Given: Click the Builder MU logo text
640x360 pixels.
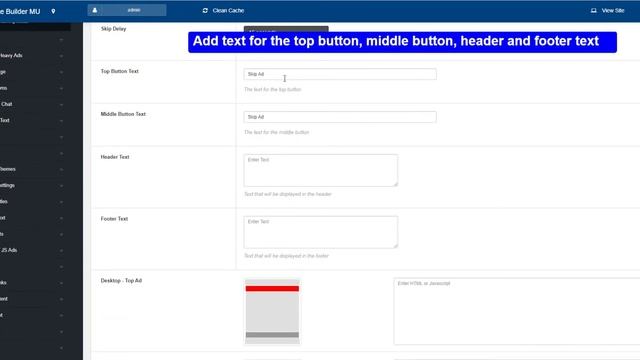Looking at the screenshot, I should coord(20,11).
